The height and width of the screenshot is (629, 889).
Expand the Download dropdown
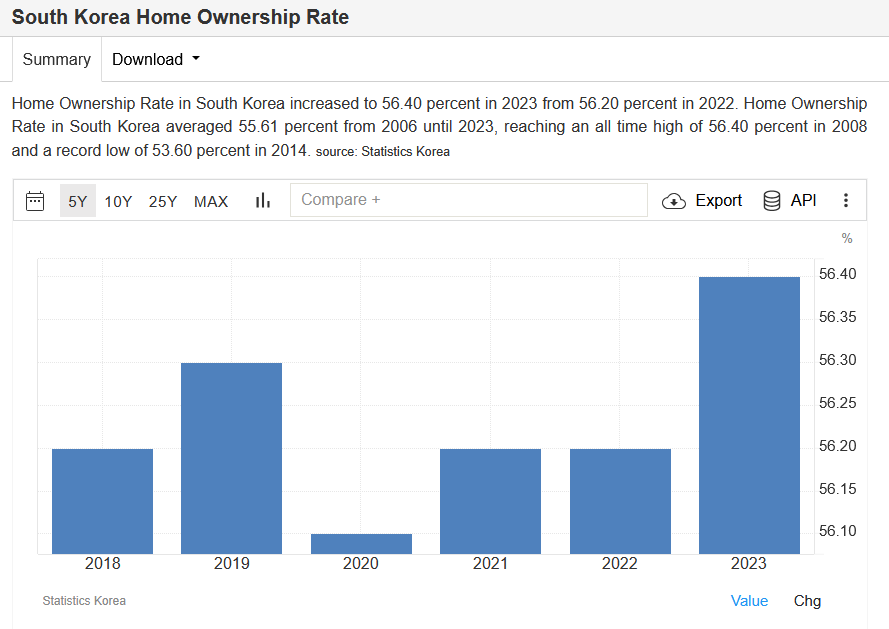click(155, 60)
